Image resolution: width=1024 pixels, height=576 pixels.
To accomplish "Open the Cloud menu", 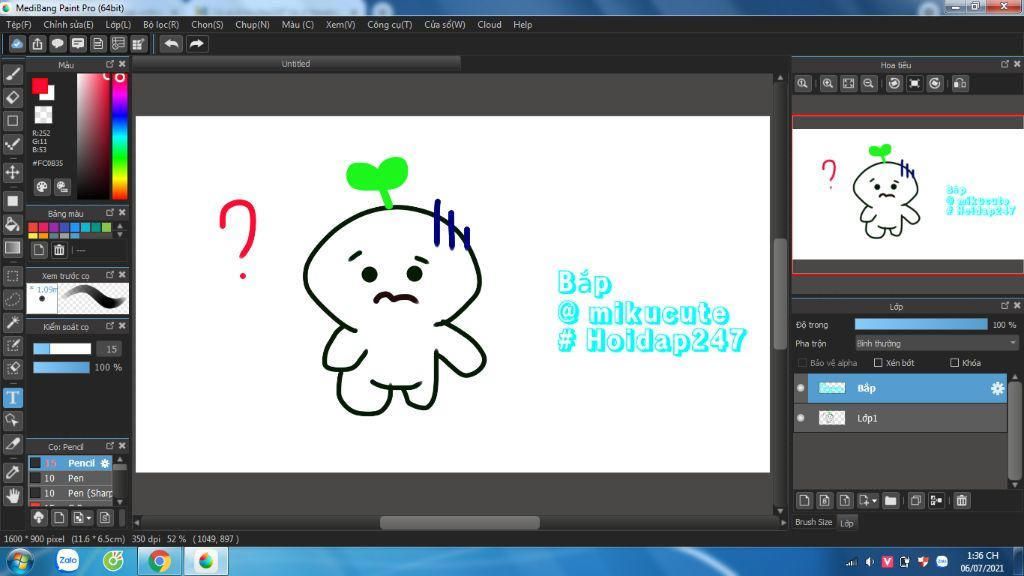I will pos(489,25).
